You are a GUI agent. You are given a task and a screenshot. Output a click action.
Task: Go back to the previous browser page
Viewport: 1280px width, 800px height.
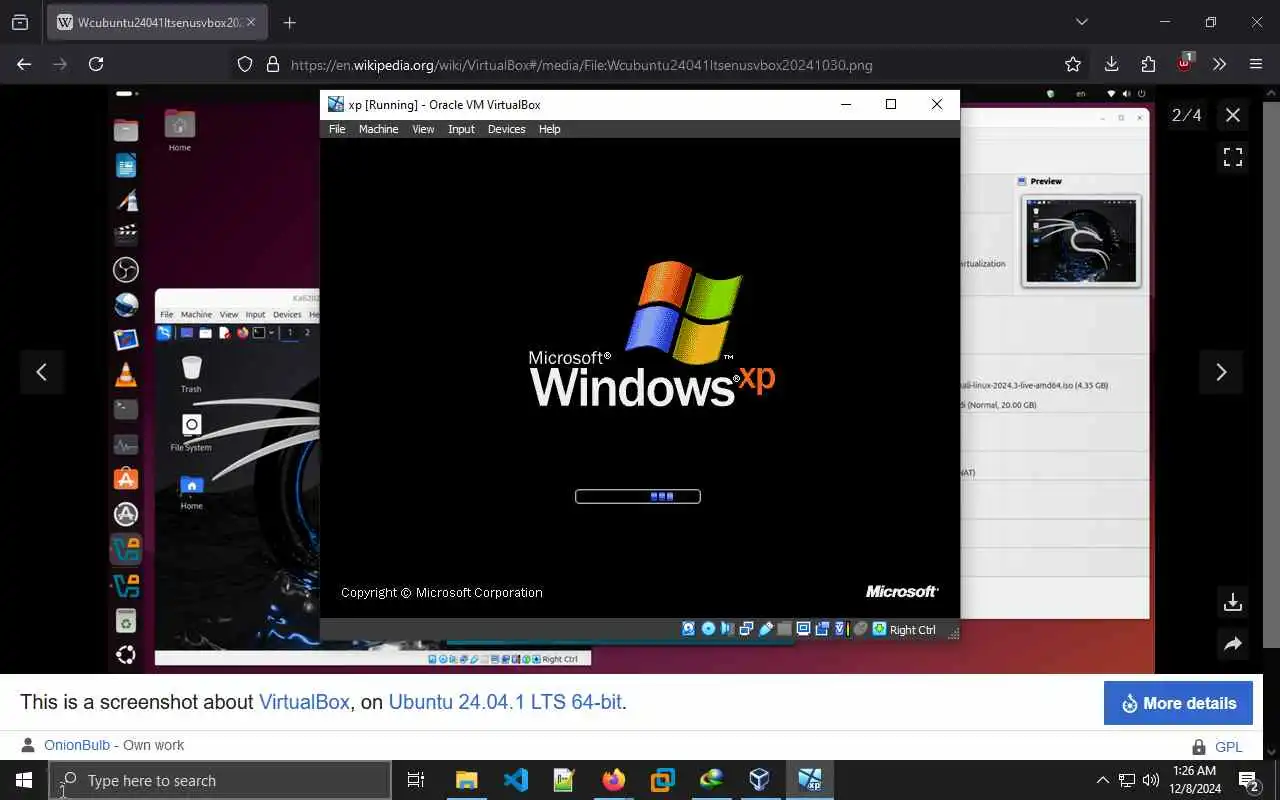tap(24, 64)
